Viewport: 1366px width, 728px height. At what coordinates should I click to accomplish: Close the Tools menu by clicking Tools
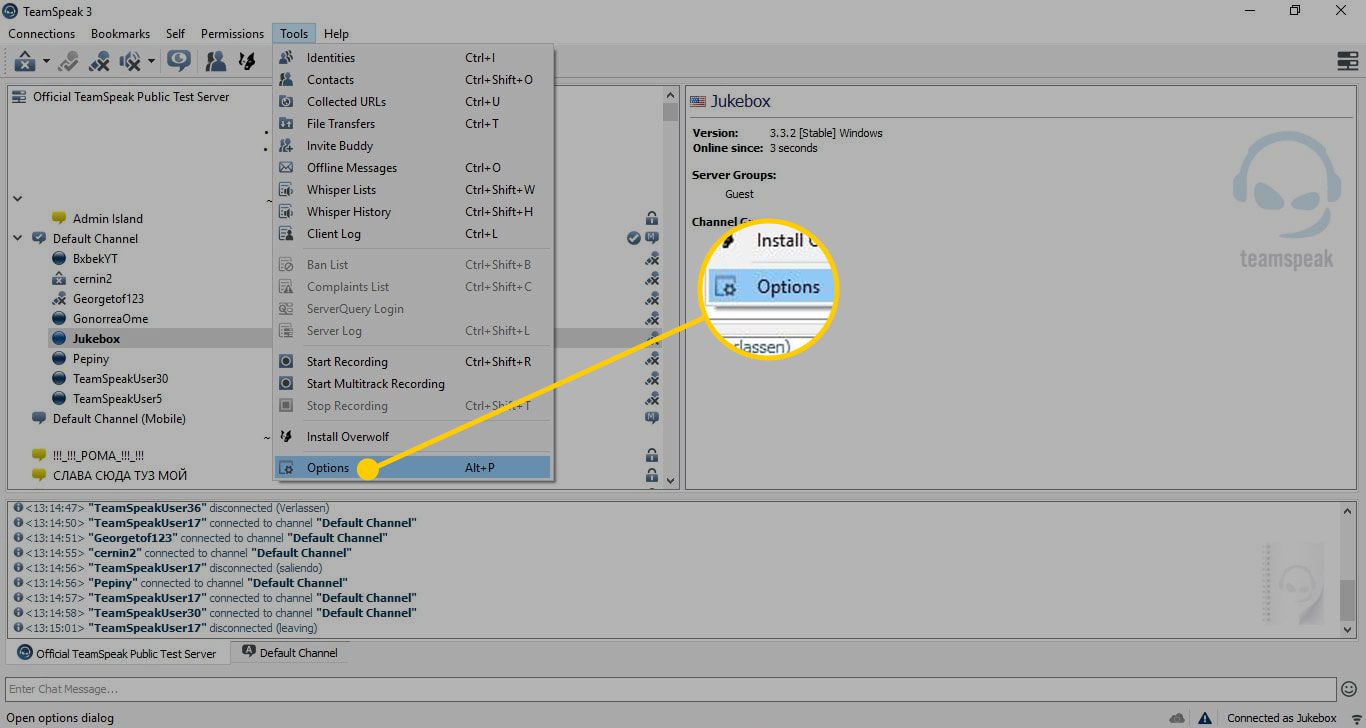(294, 33)
